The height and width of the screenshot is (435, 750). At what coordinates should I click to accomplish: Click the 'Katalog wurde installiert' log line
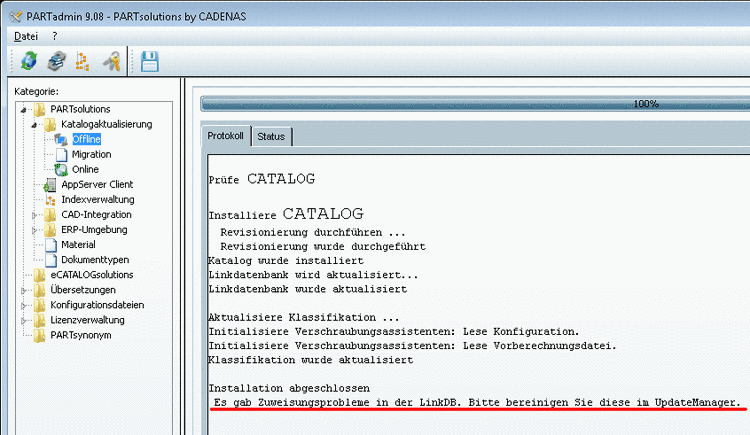click(x=286, y=261)
